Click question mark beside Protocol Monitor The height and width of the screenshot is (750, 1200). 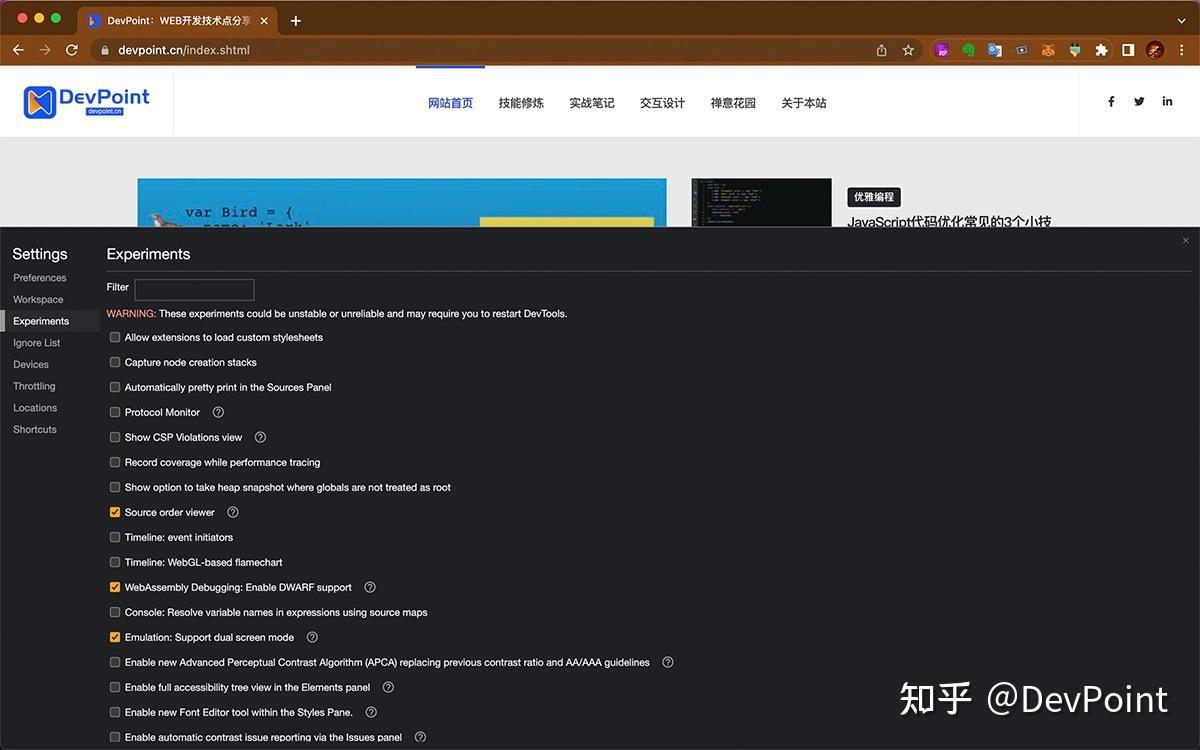(x=218, y=412)
